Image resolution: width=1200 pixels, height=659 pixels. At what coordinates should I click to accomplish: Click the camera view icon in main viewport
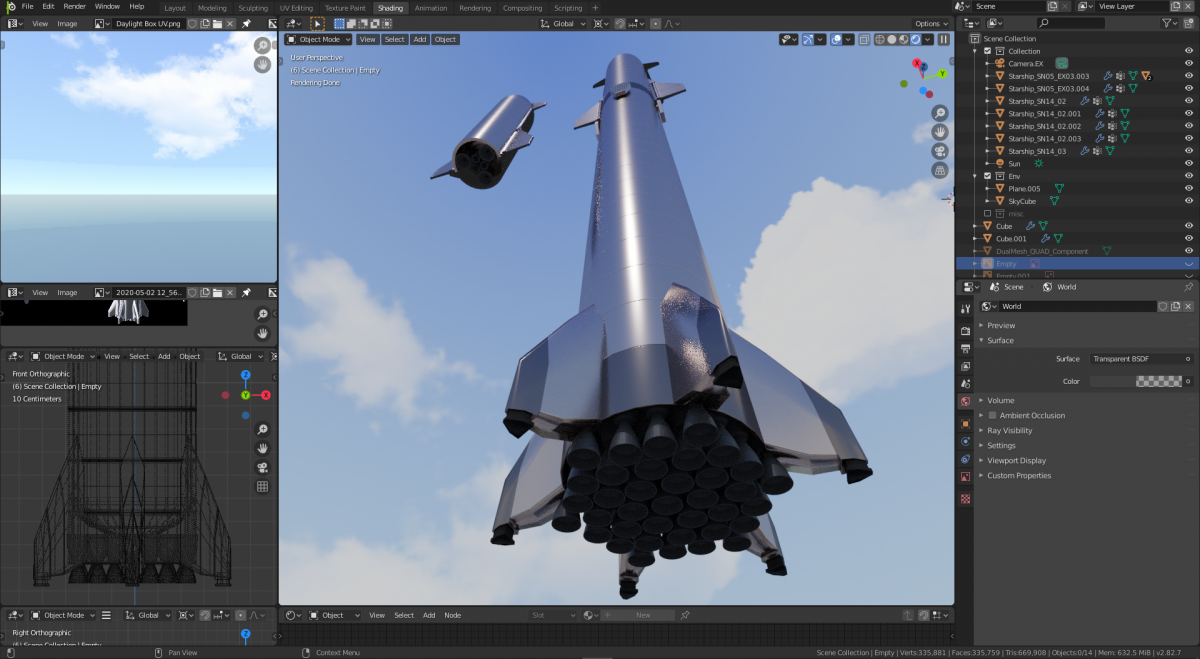pos(940,151)
